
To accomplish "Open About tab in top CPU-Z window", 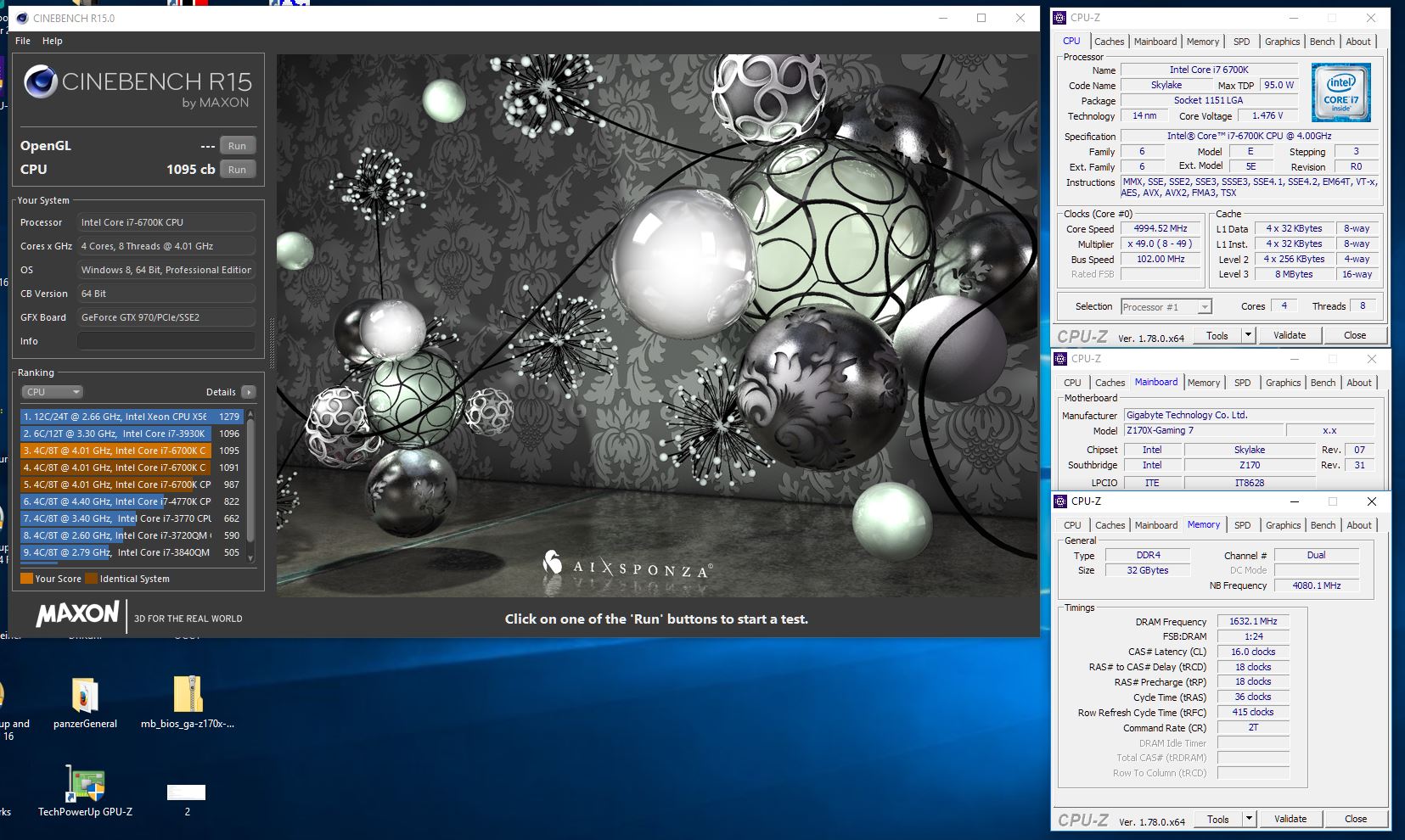I will coord(1358,42).
